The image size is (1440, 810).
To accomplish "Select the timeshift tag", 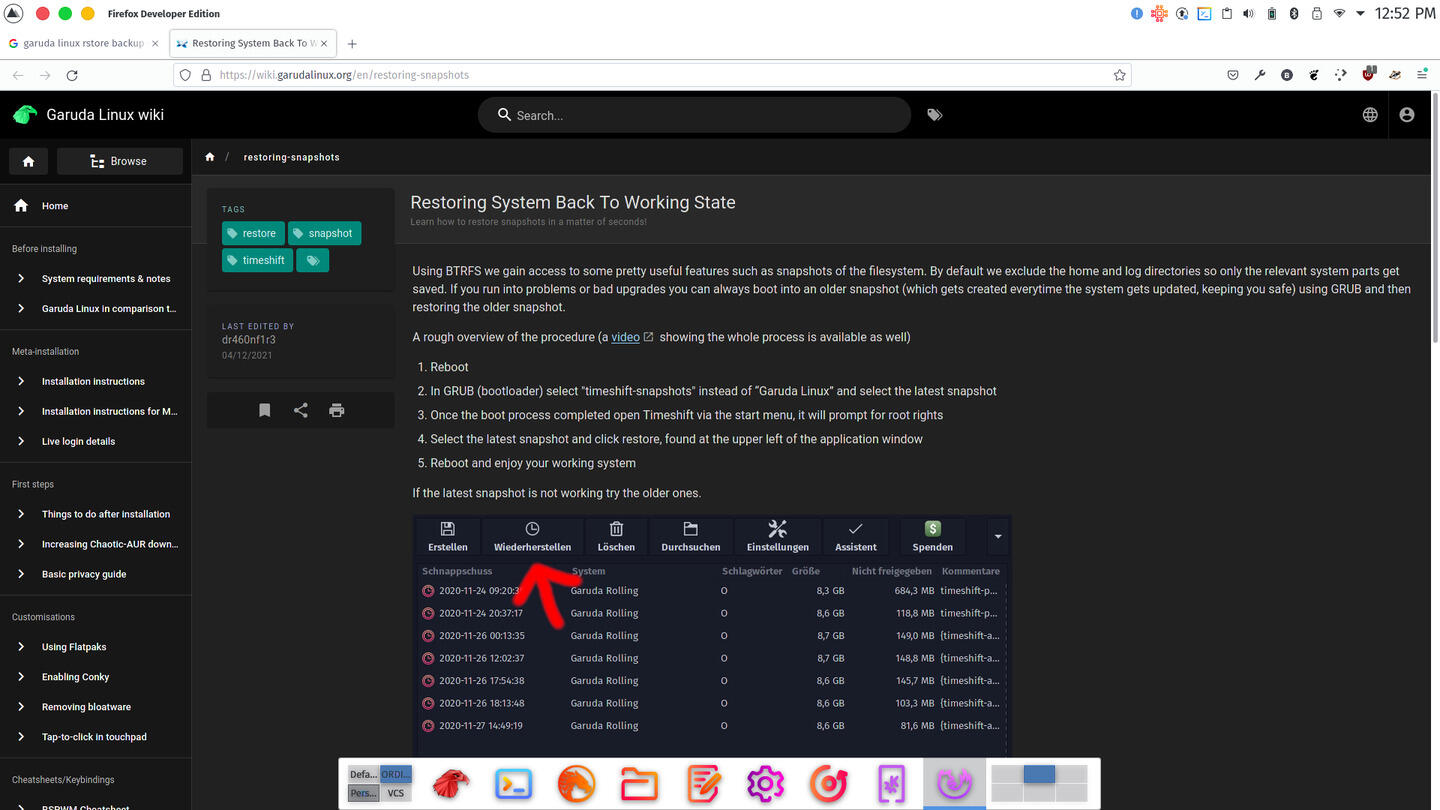I will click(x=257, y=260).
